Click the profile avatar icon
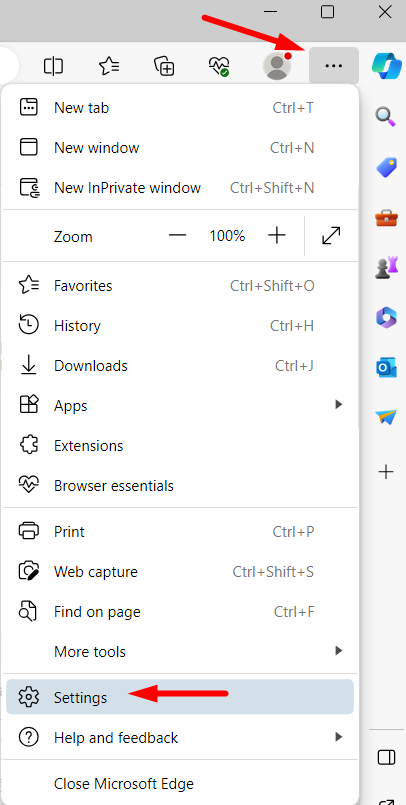Viewport: 406px width, 805px height. tap(277, 66)
